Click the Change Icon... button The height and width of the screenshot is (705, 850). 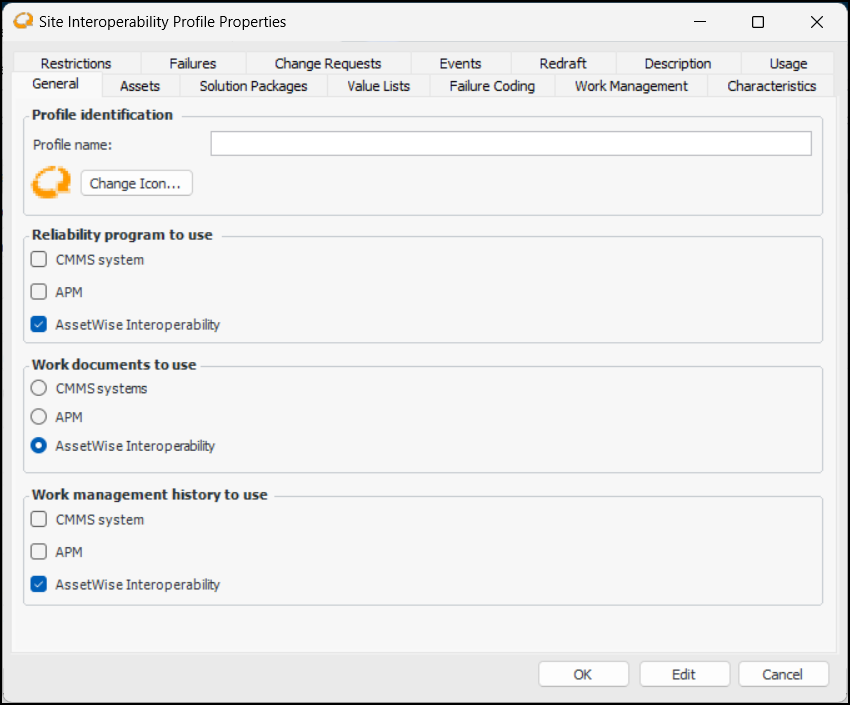[137, 183]
